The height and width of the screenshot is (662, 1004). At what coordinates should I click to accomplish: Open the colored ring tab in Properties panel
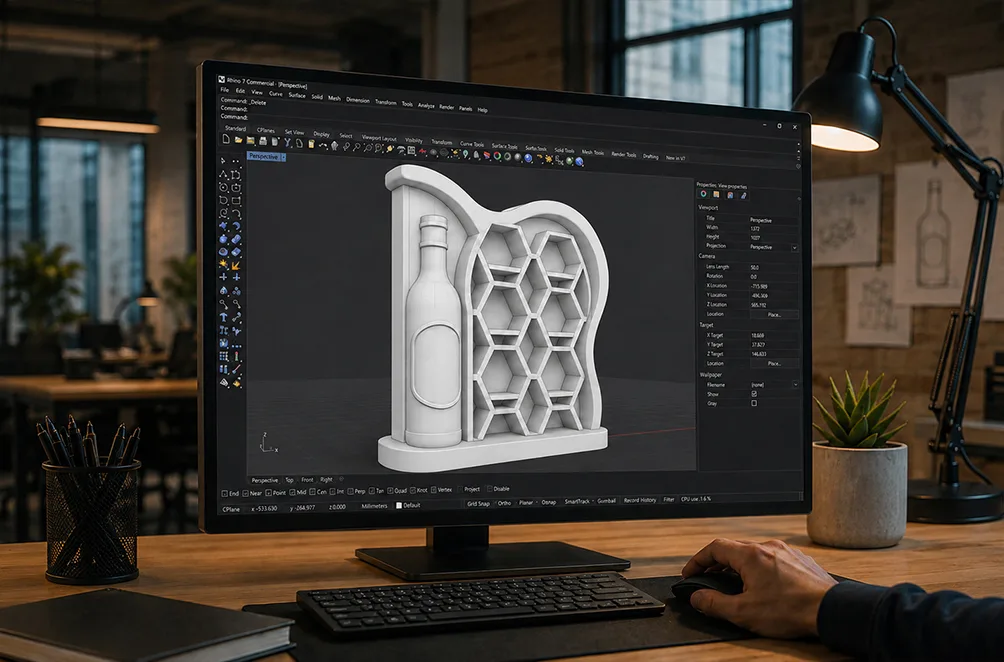704,194
